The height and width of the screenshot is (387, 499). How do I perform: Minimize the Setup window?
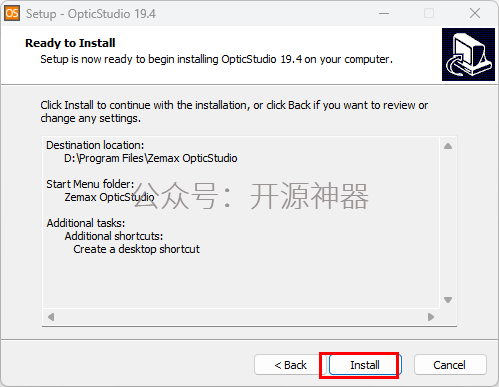(384, 13)
